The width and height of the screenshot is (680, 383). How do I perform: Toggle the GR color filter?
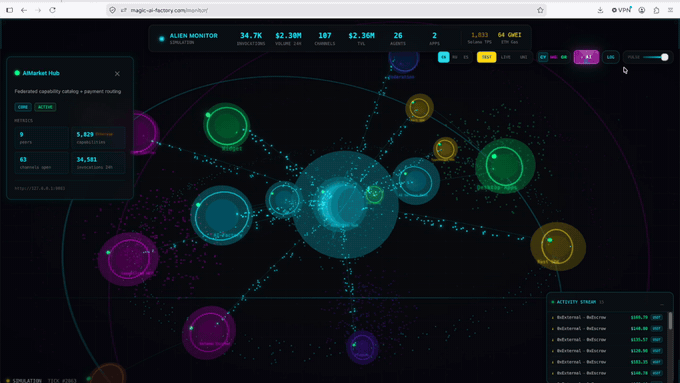[x=564, y=57]
